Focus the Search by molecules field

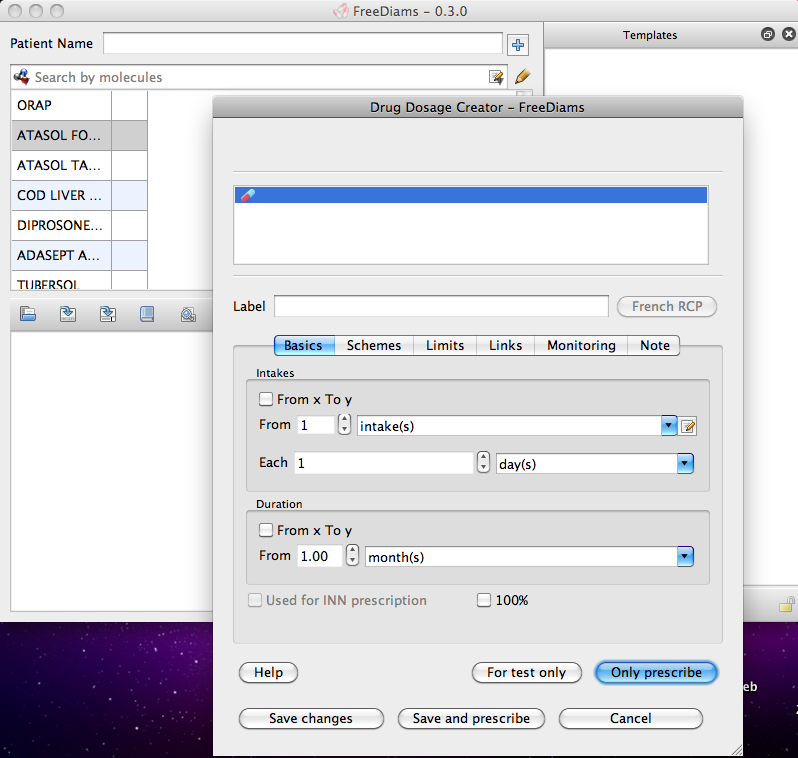tap(260, 77)
